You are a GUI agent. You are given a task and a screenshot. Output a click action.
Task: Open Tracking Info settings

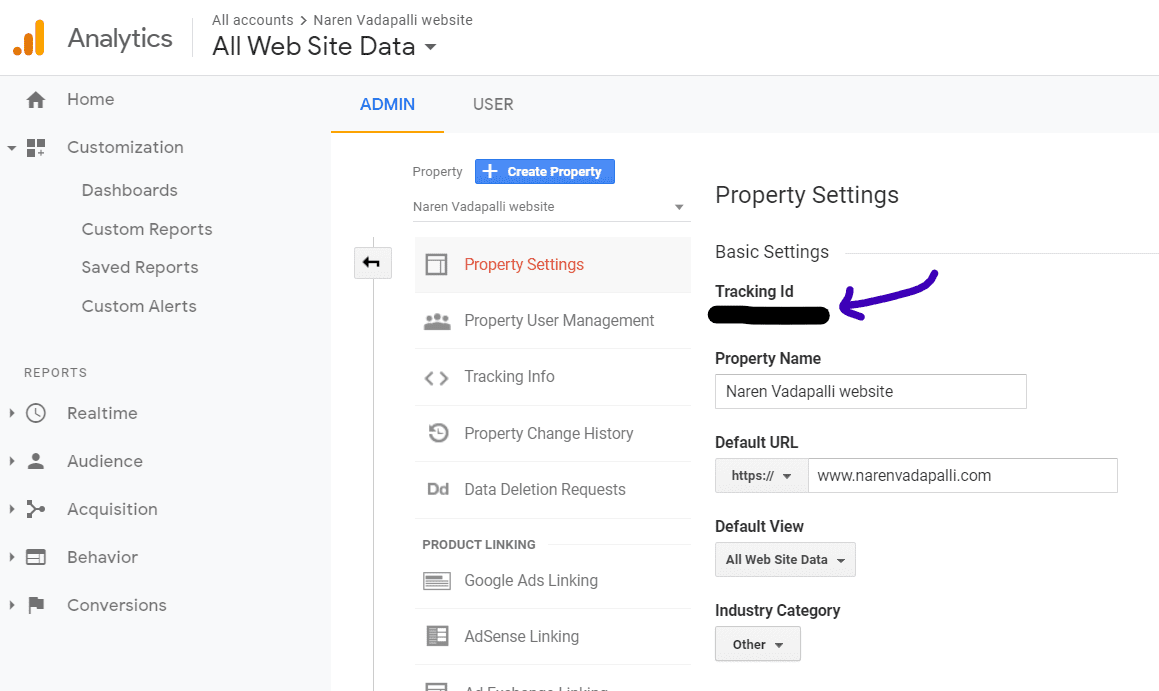pyautogui.click(x=553, y=377)
